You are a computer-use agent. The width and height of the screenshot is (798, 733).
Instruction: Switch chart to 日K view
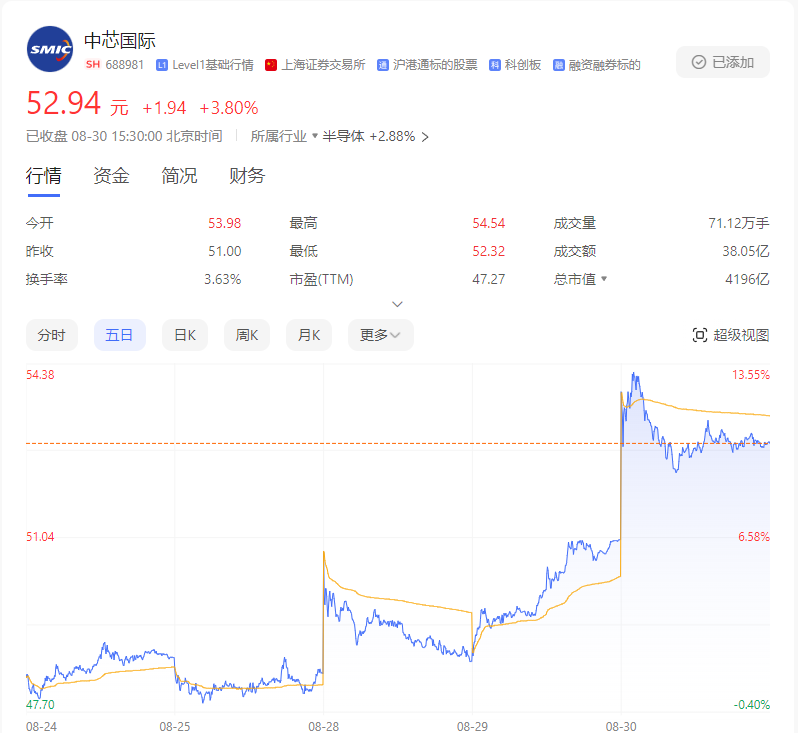point(184,335)
